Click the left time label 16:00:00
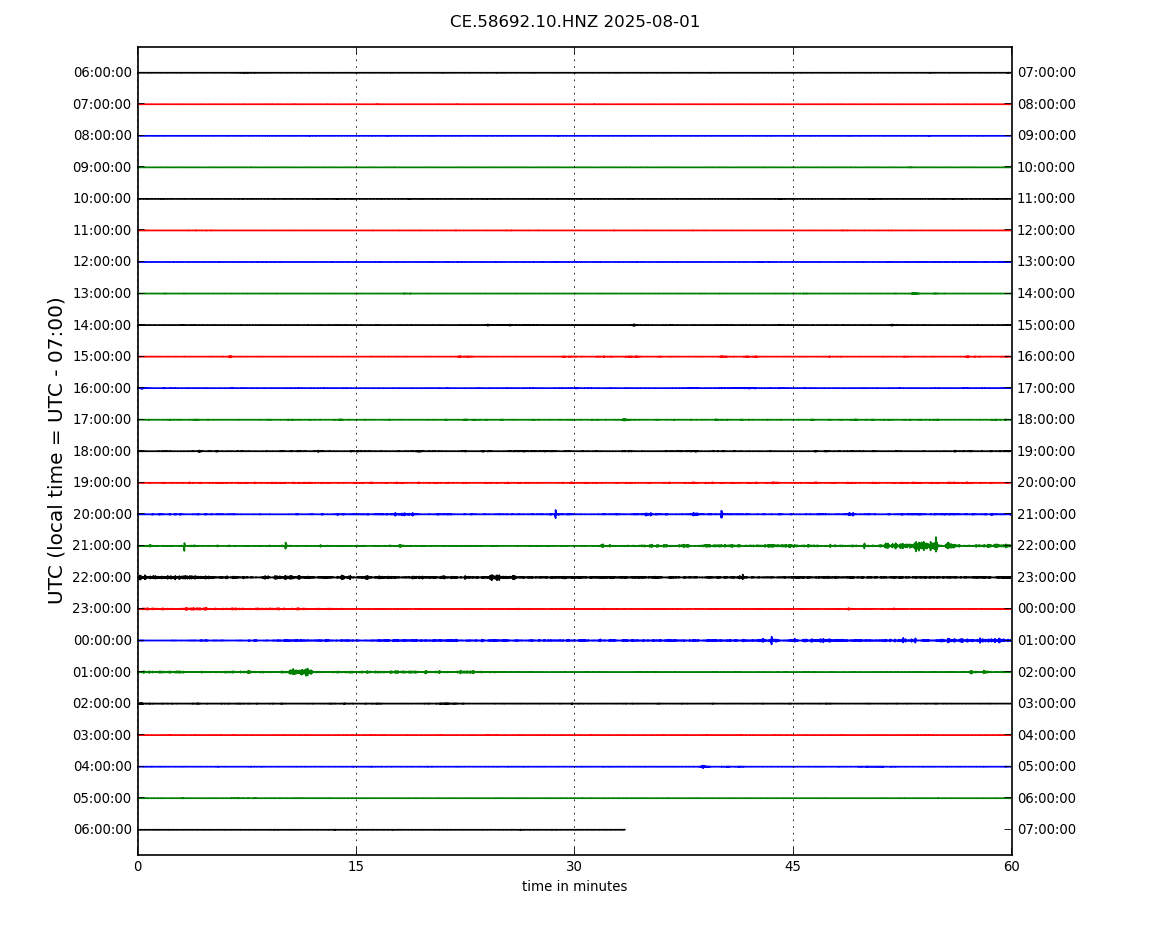 point(103,388)
